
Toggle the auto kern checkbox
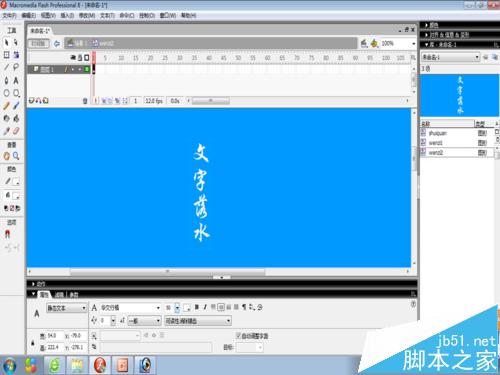(x=238, y=335)
